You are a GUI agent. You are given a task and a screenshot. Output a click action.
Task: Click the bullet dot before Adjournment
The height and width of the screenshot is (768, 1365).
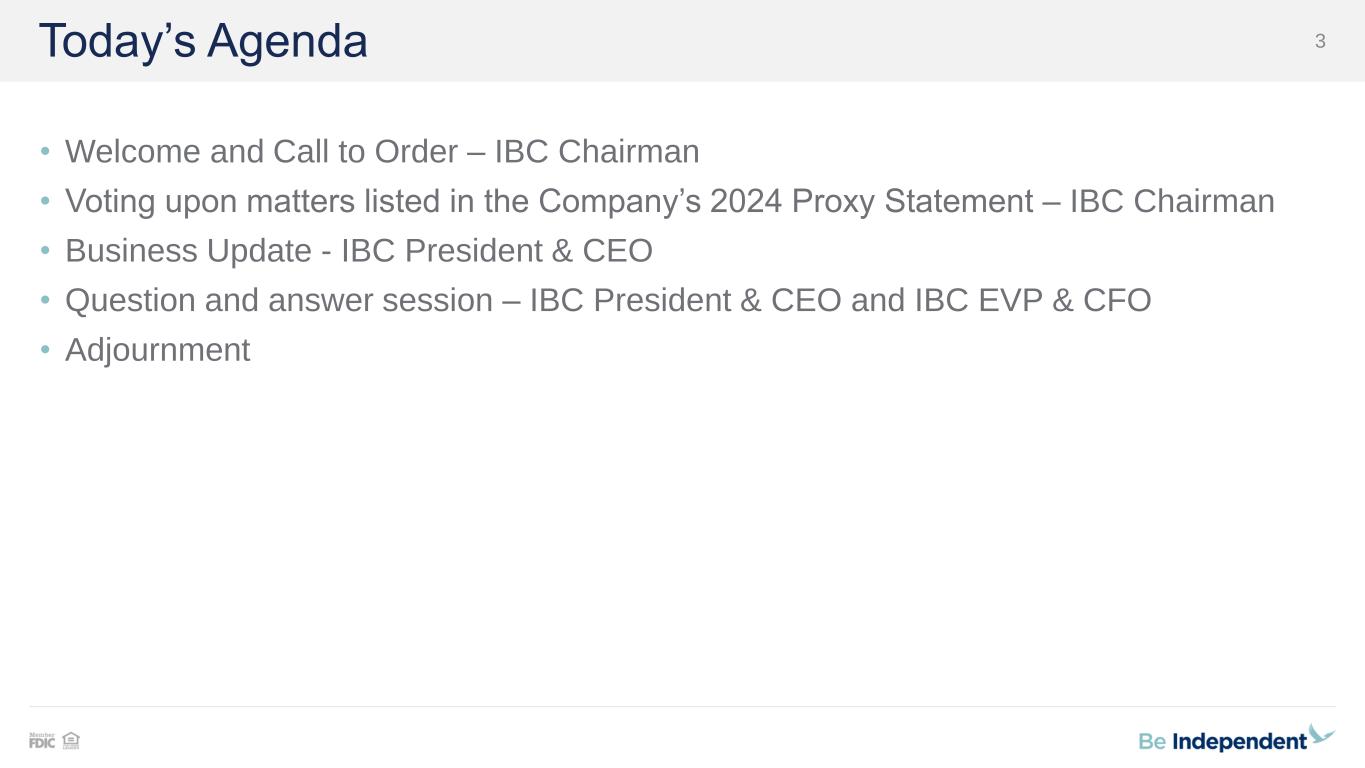coord(45,350)
